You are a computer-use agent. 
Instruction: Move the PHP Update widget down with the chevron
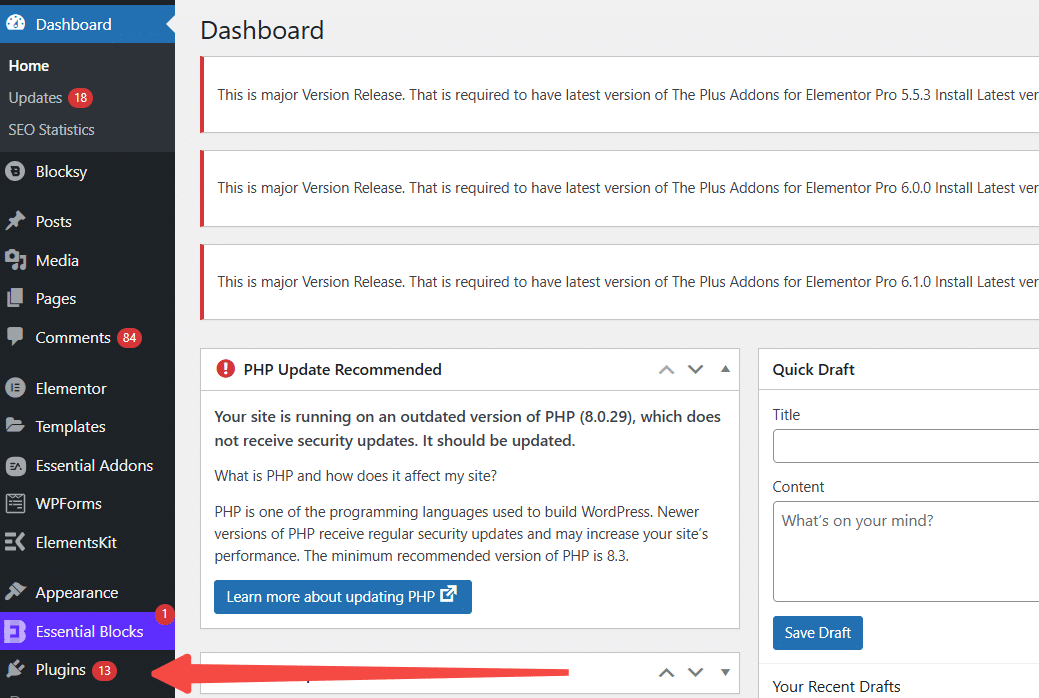tap(695, 369)
